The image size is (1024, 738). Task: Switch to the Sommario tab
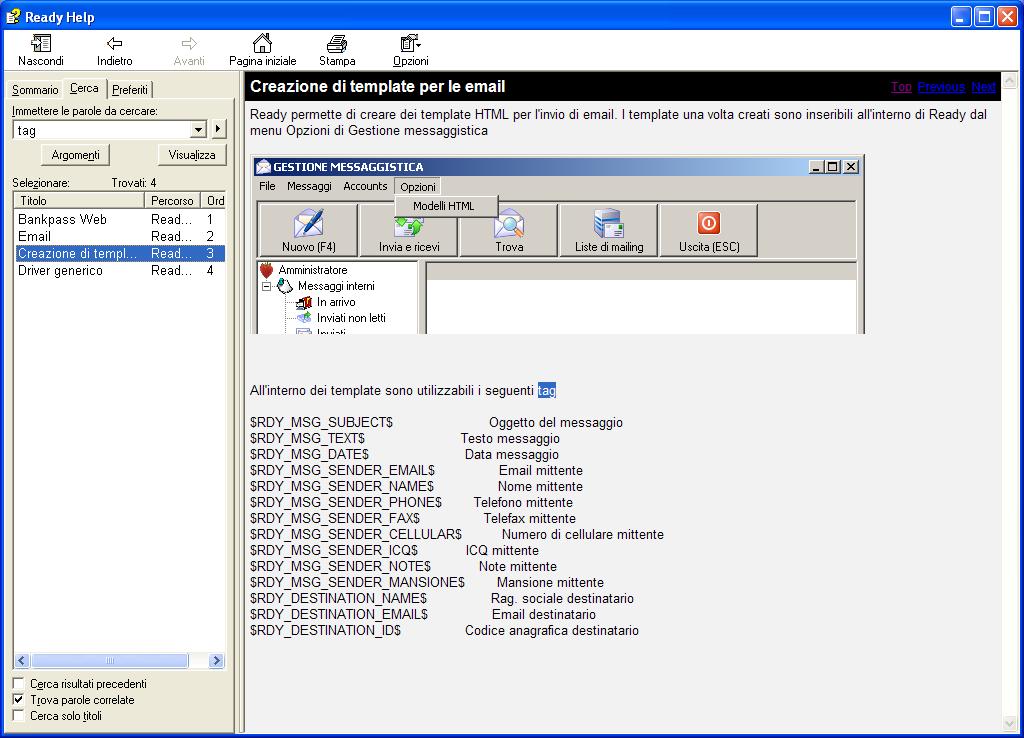35,89
